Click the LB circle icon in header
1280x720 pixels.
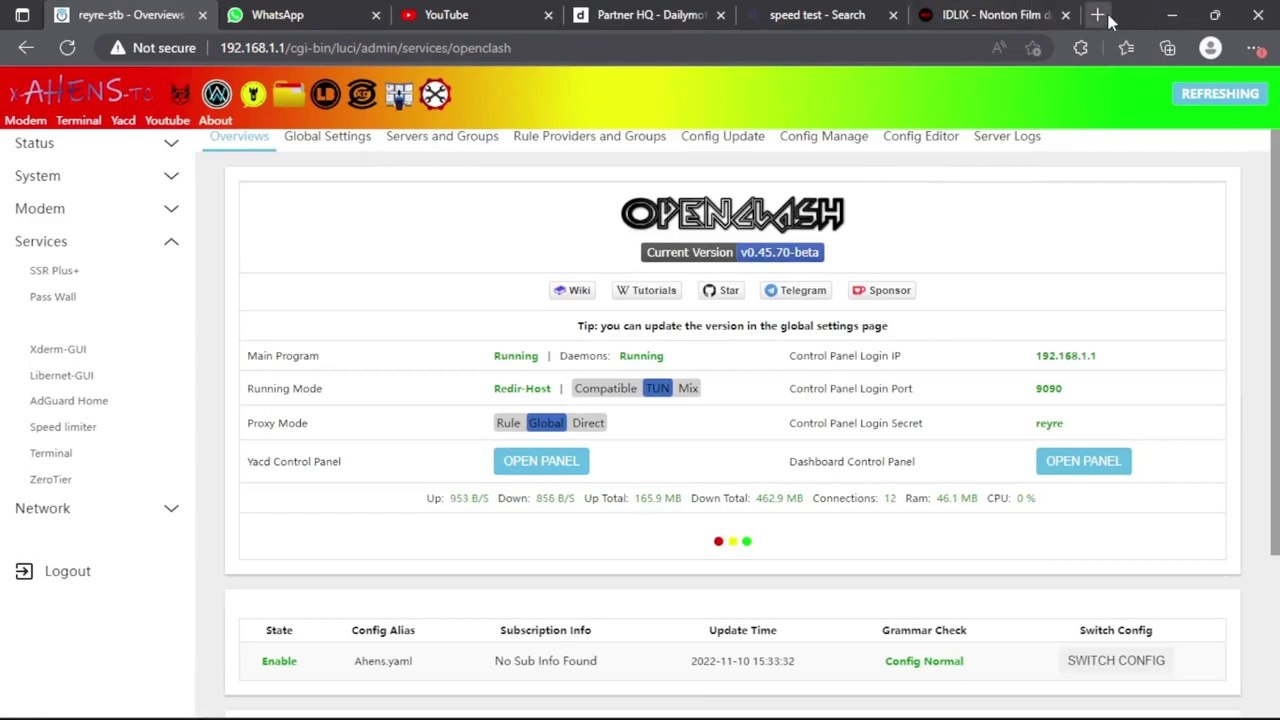point(325,94)
